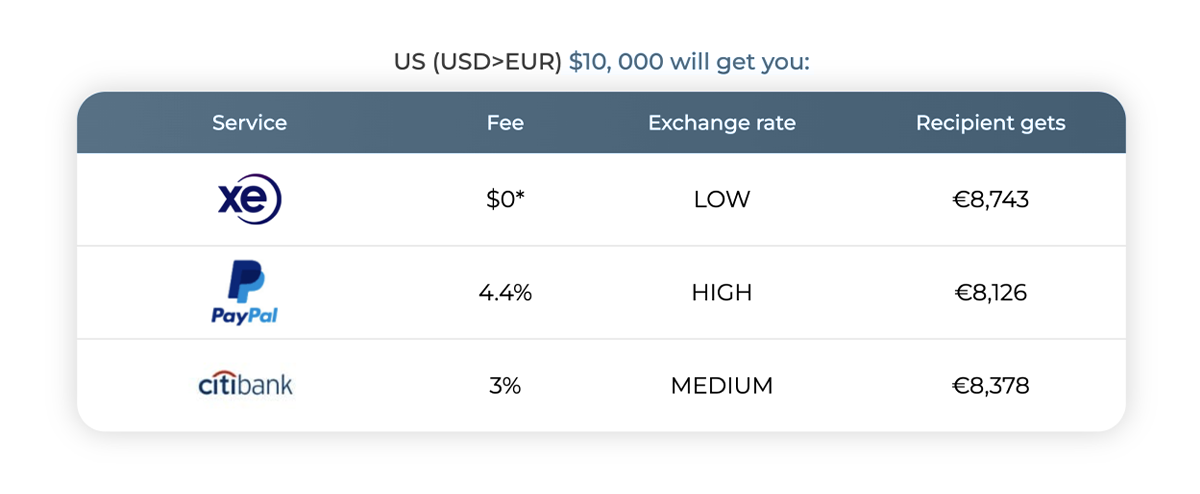Click the PayPal double-P emblem
Viewport: 1200px width, 494px height.
click(x=246, y=281)
